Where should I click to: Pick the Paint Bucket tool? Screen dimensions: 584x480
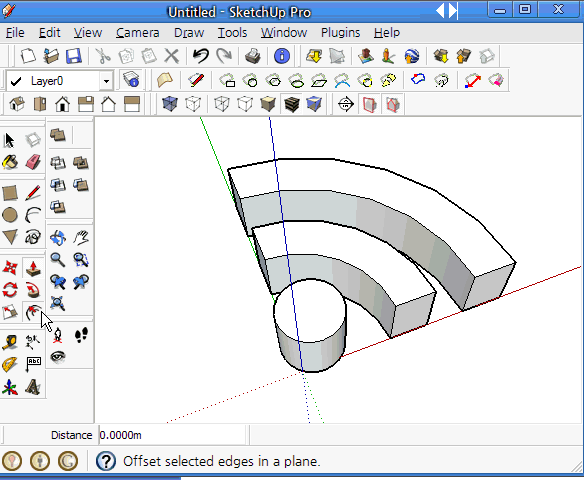(10, 162)
